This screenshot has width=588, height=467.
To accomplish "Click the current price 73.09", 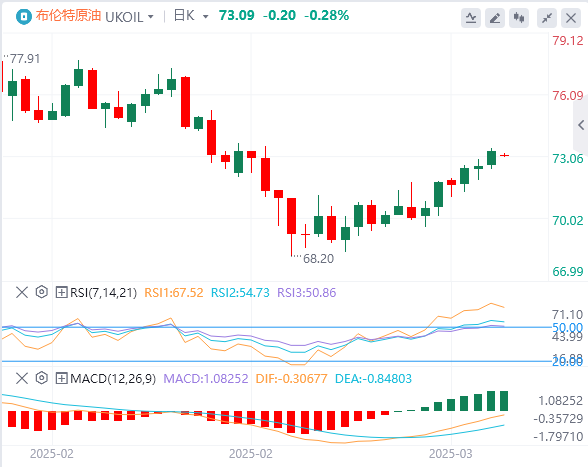I will 237,15.
